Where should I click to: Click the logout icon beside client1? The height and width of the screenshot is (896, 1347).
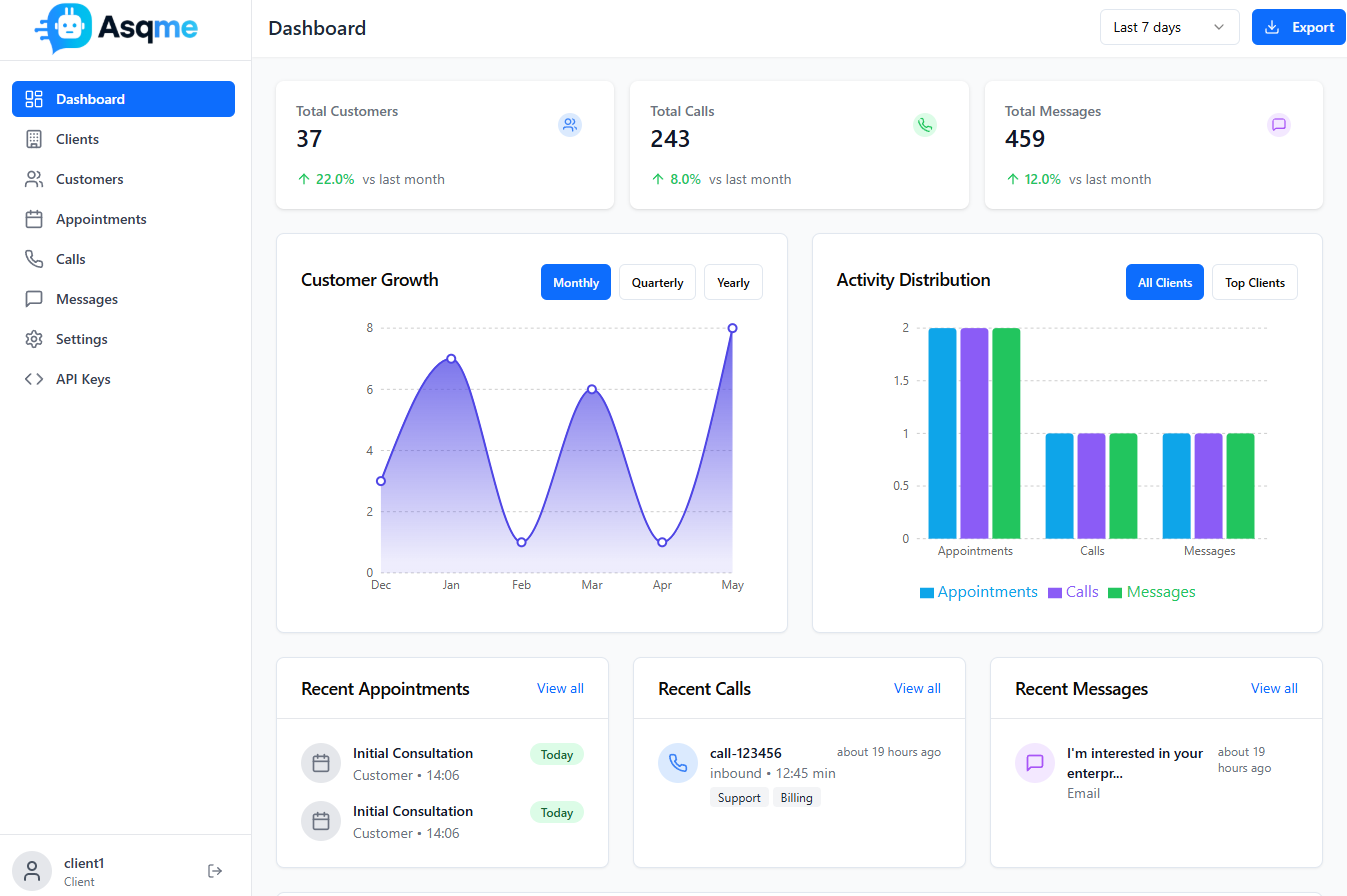tap(215, 871)
